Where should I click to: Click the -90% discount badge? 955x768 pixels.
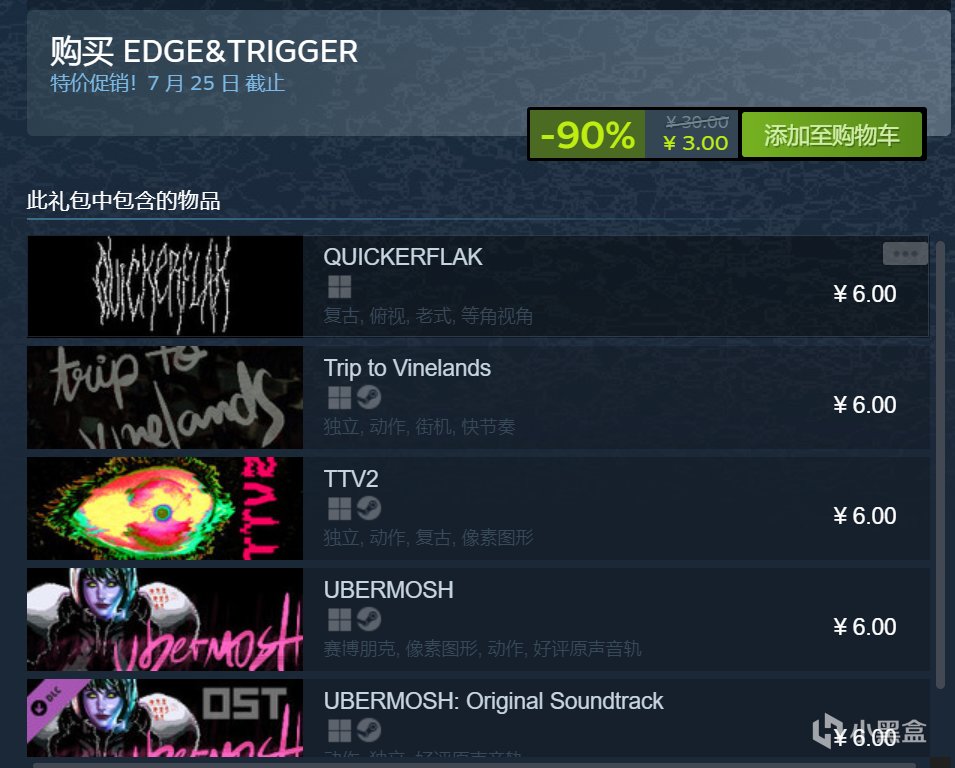587,135
